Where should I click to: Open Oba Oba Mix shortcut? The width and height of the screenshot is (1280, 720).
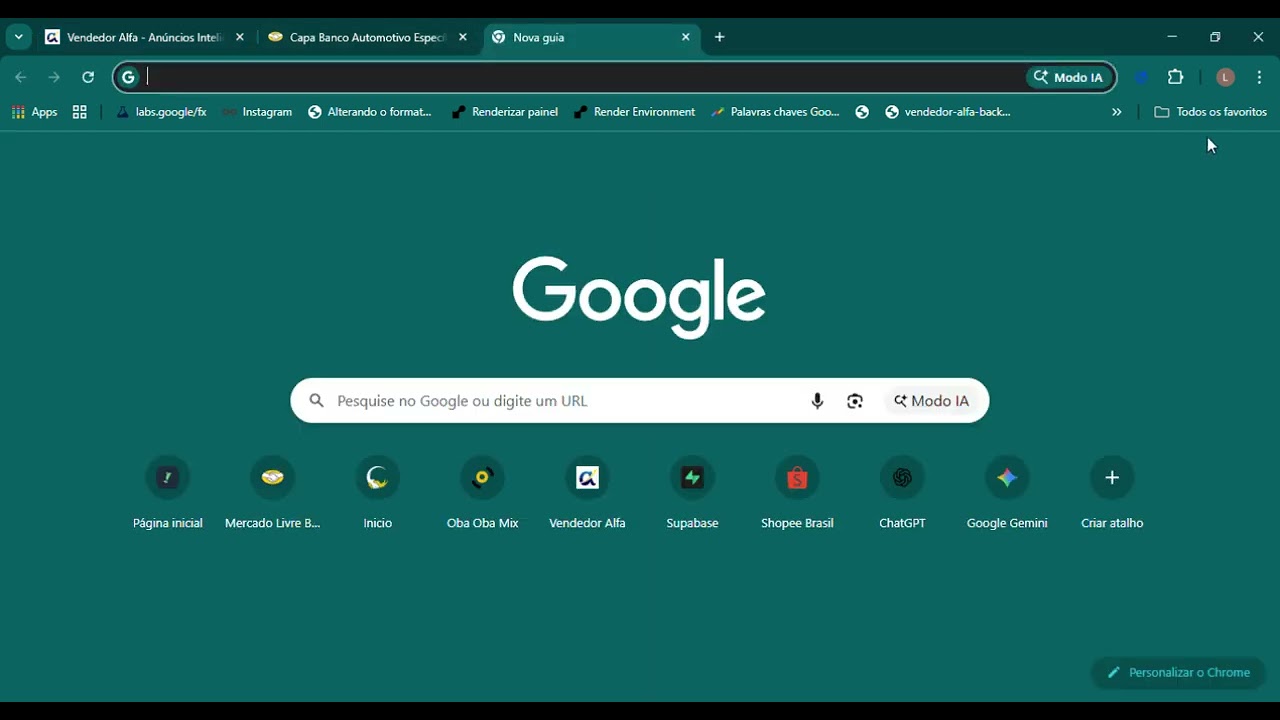click(483, 492)
